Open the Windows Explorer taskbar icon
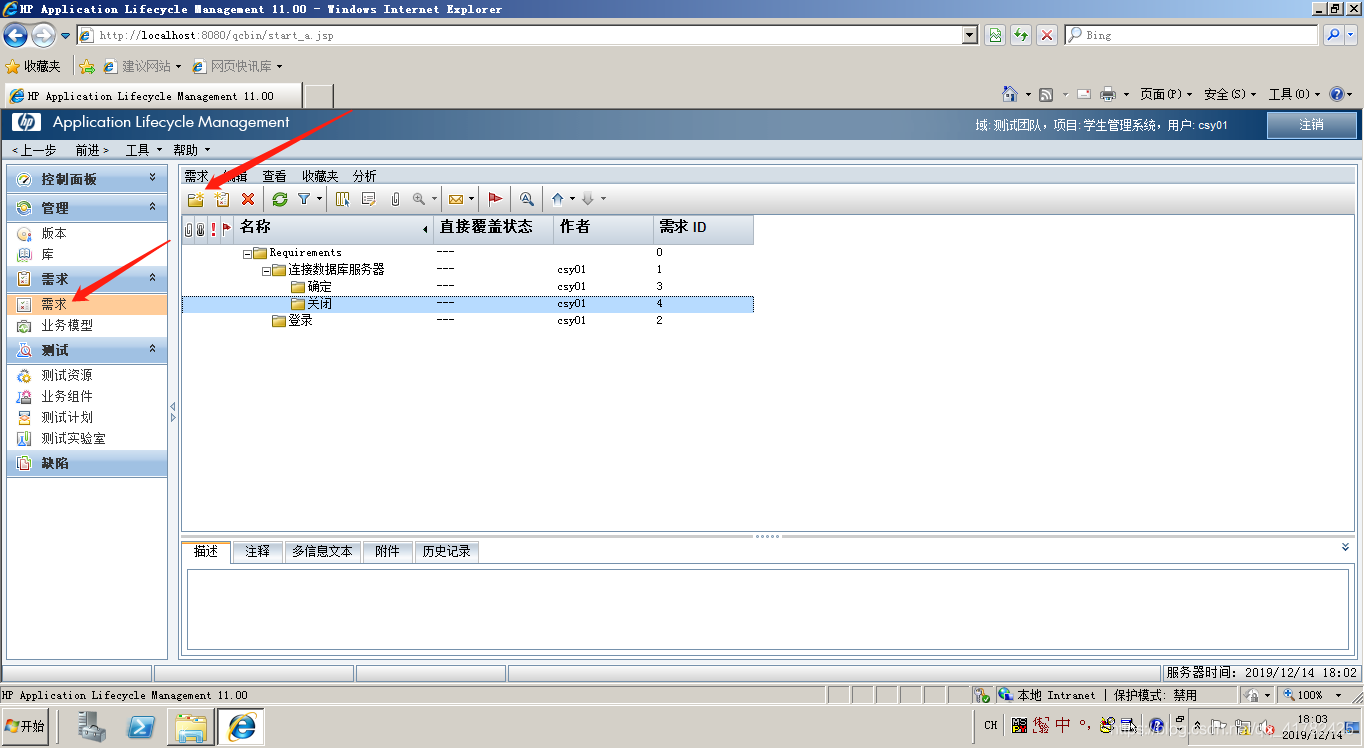 coord(190,727)
